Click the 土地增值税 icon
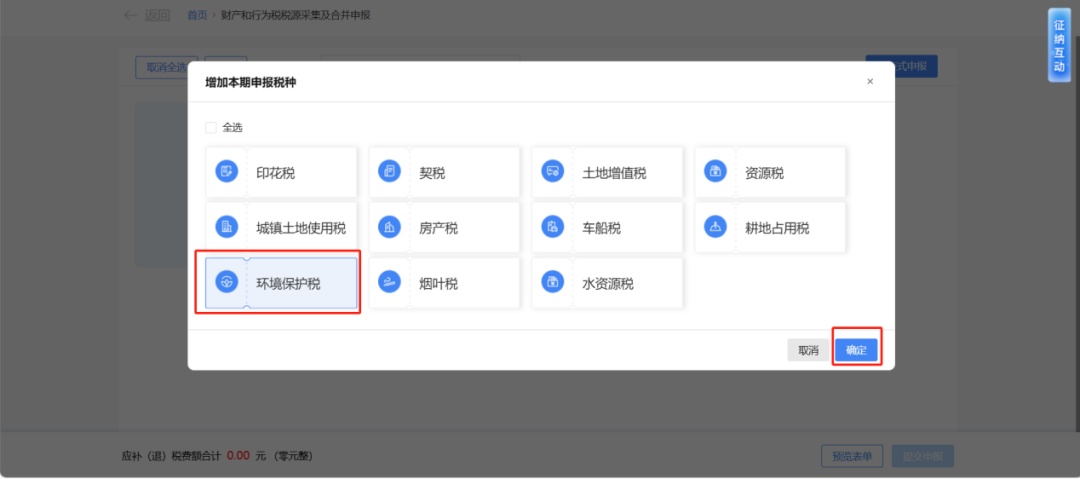This screenshot has width=1080, height=479. tap(552, 172)
